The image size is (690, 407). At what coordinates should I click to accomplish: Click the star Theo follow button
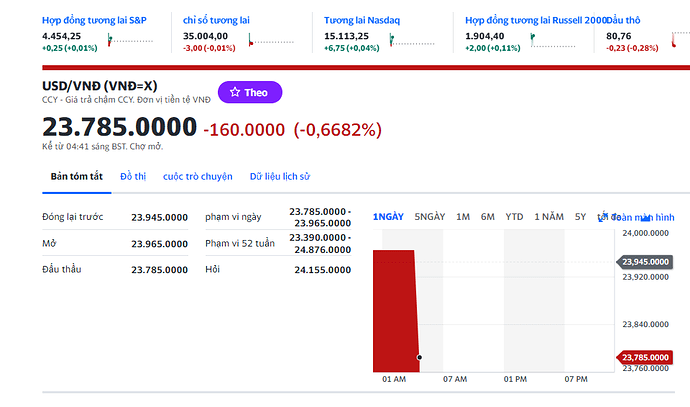(x=250, y=92)
